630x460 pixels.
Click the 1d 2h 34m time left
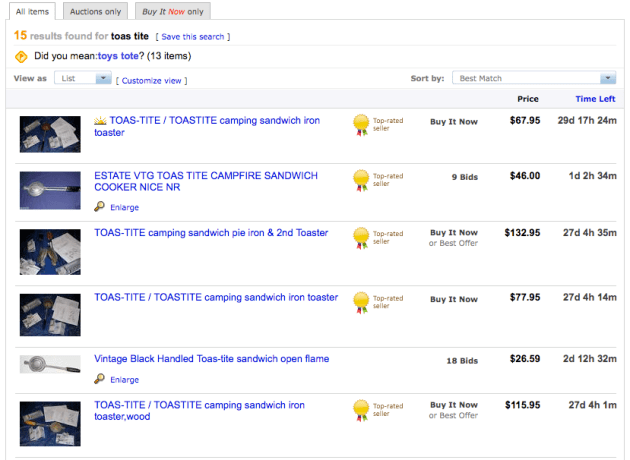click(x=593, y=176)
